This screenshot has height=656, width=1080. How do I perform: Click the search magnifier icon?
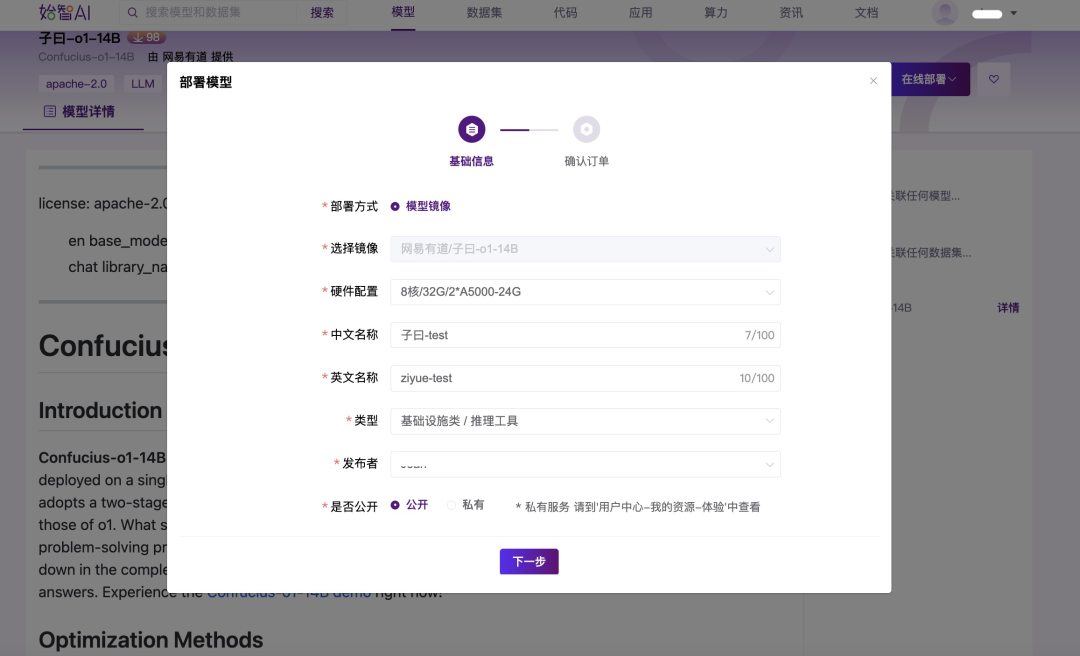click(133, 12)
